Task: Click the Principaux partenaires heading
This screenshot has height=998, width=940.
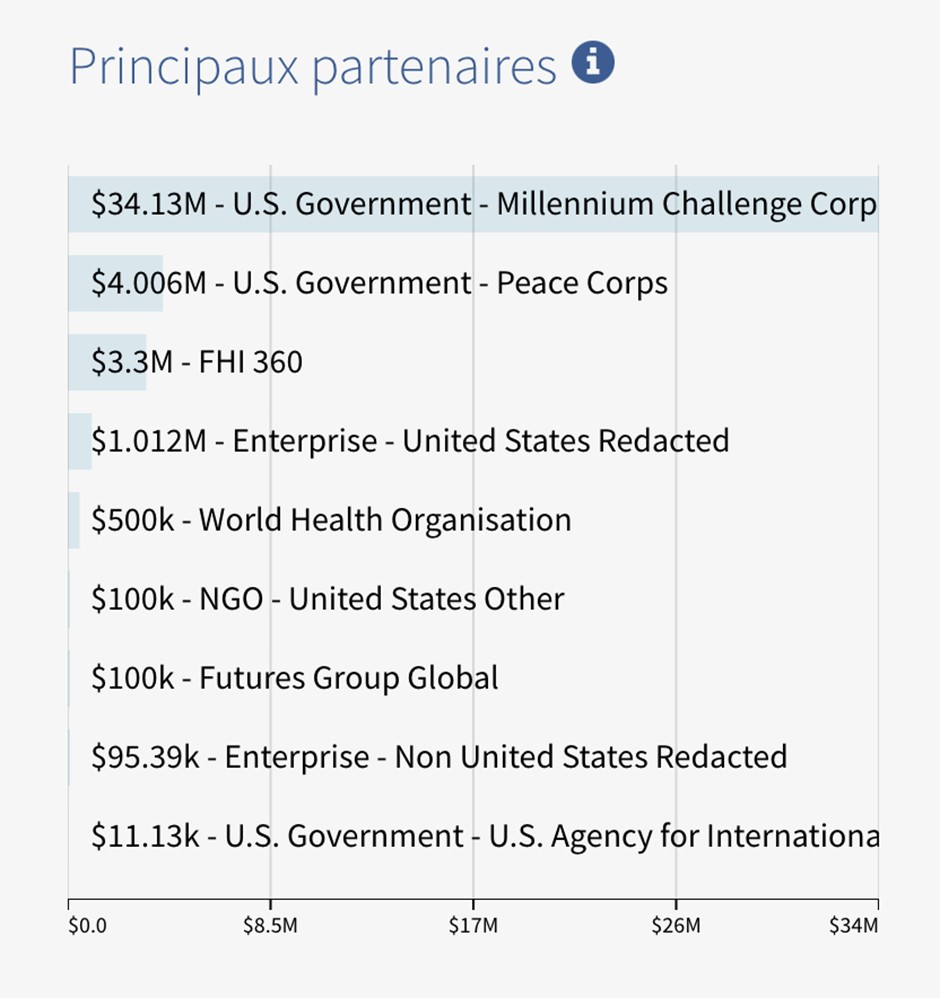Action: [x=313, y=67]
